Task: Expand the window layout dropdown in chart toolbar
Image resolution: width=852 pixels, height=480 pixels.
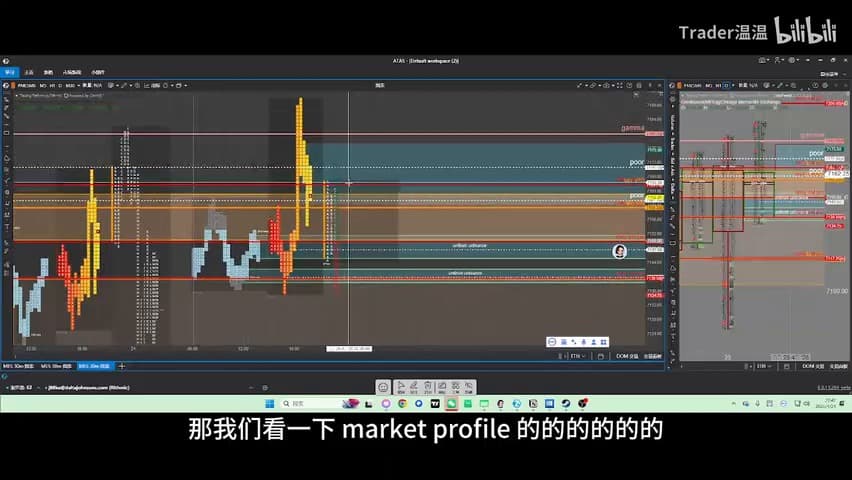Action: pyautogui.click(x=186, y=85)
